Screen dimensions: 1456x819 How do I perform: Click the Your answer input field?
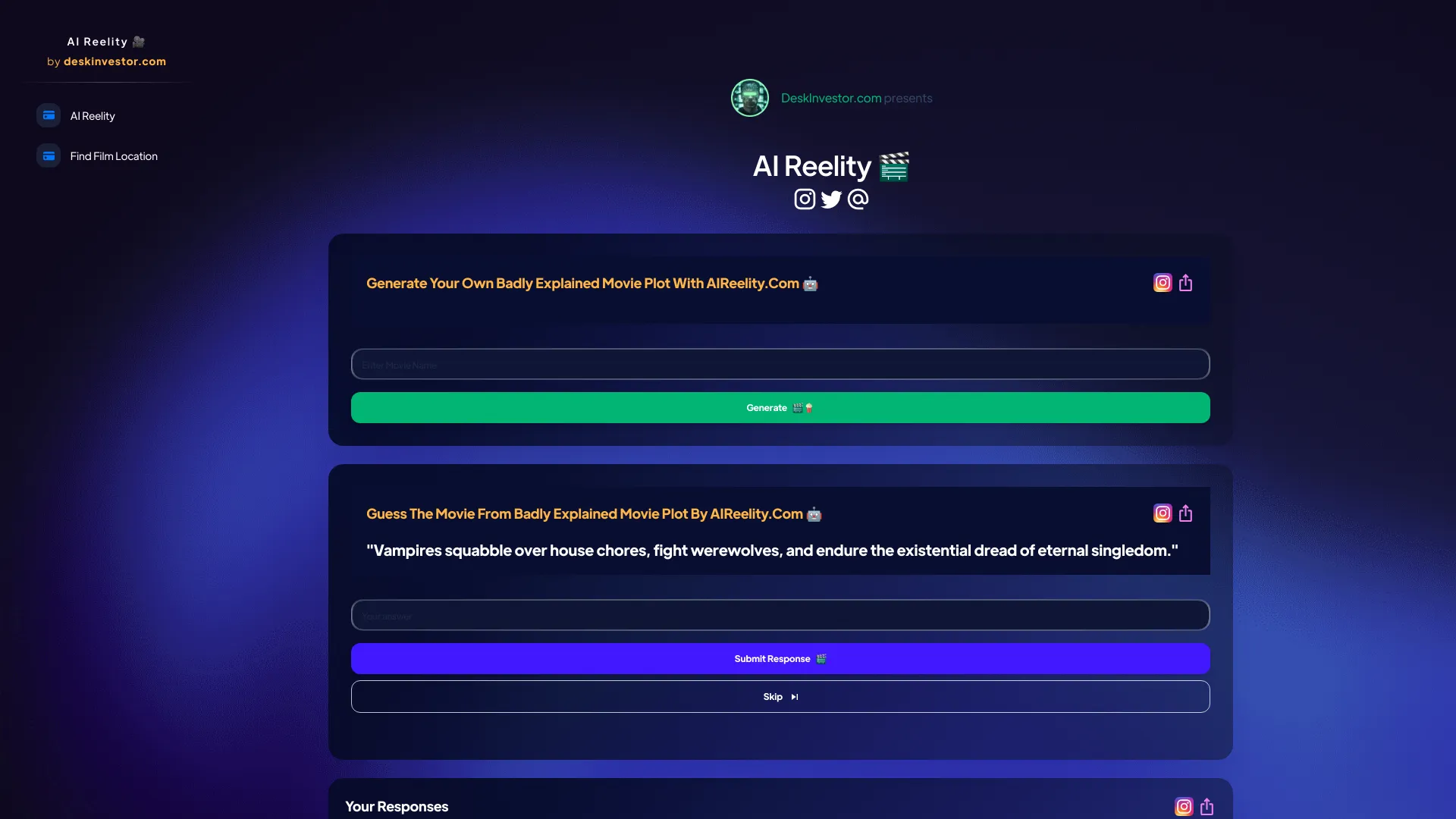[x=780, y=615]
